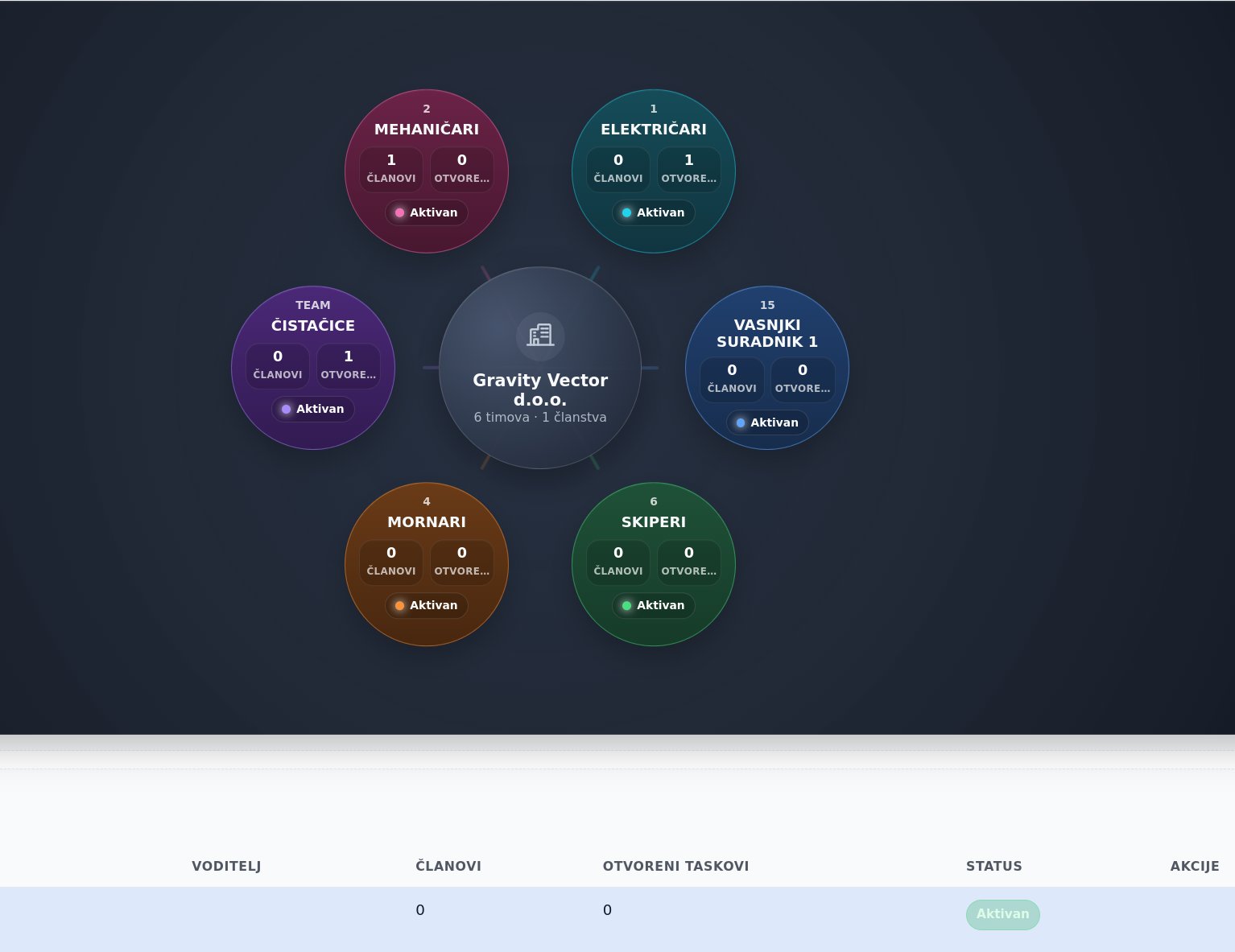This screenshot has height=952, width=1235.
Task: Open the VASNJKI SURADNIK 1 team title
Action: click(767, 333)
